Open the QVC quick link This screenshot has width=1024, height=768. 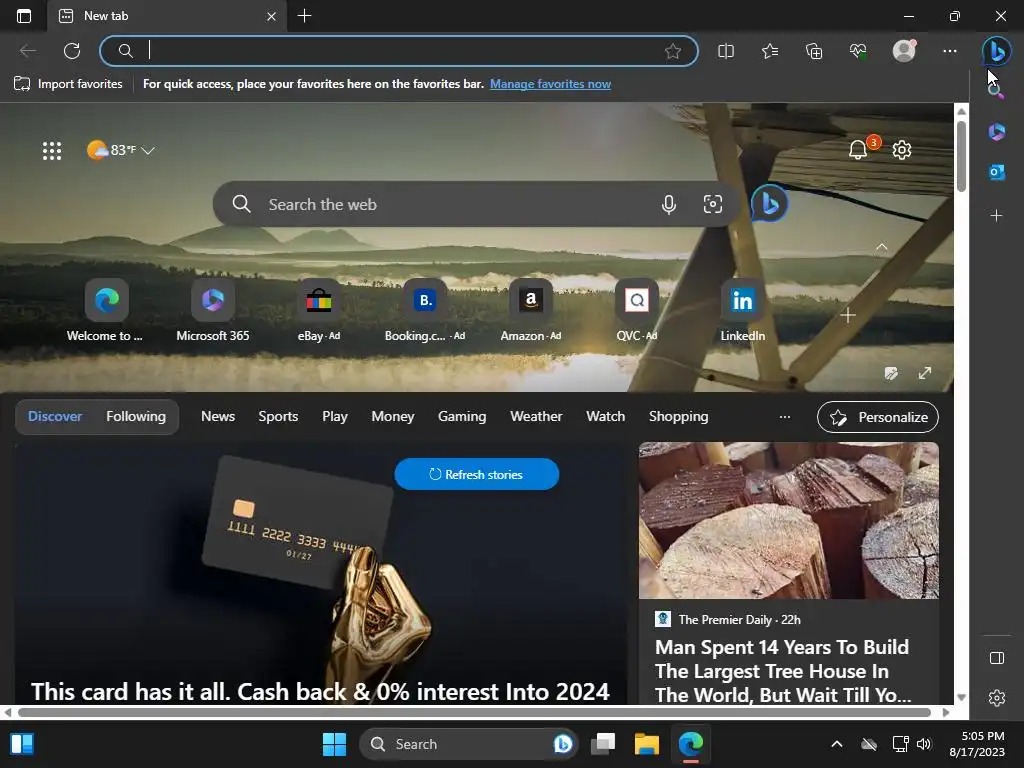tap(637, 311)
